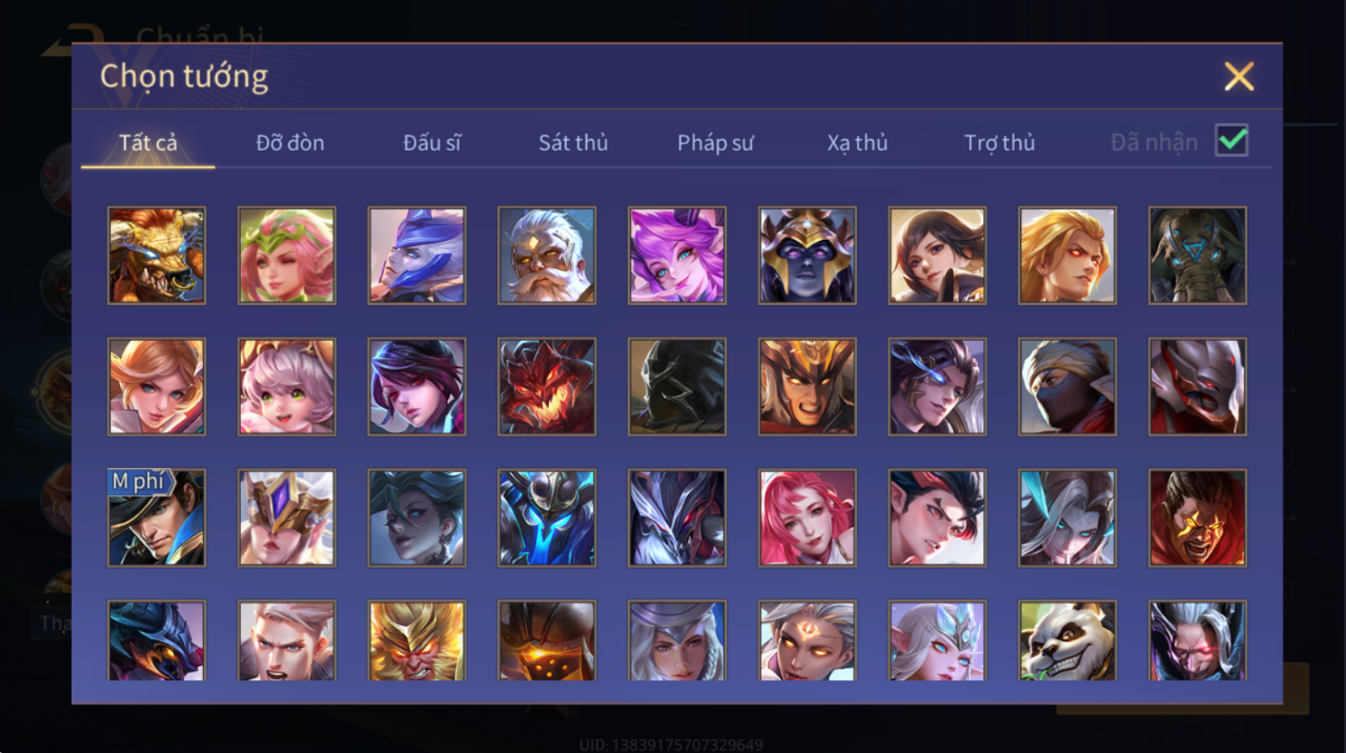Image resolution: width=1346 pixels, height=753 pixels.
Task: Switch to Sát thủ hero filter
Action: coord(573,143)
